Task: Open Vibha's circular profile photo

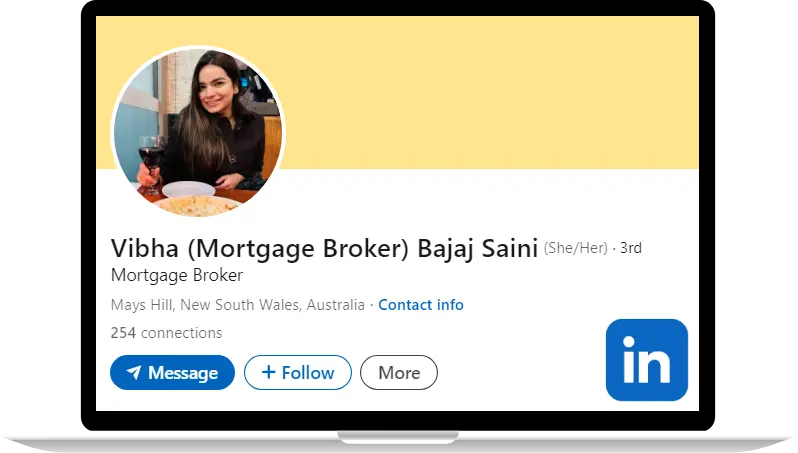Action: point(198,132)
